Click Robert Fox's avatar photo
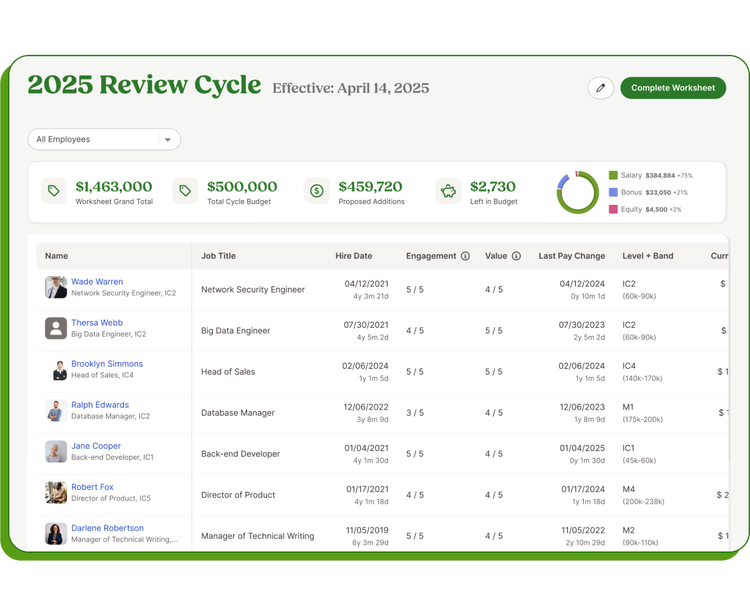 click(56, 493)
